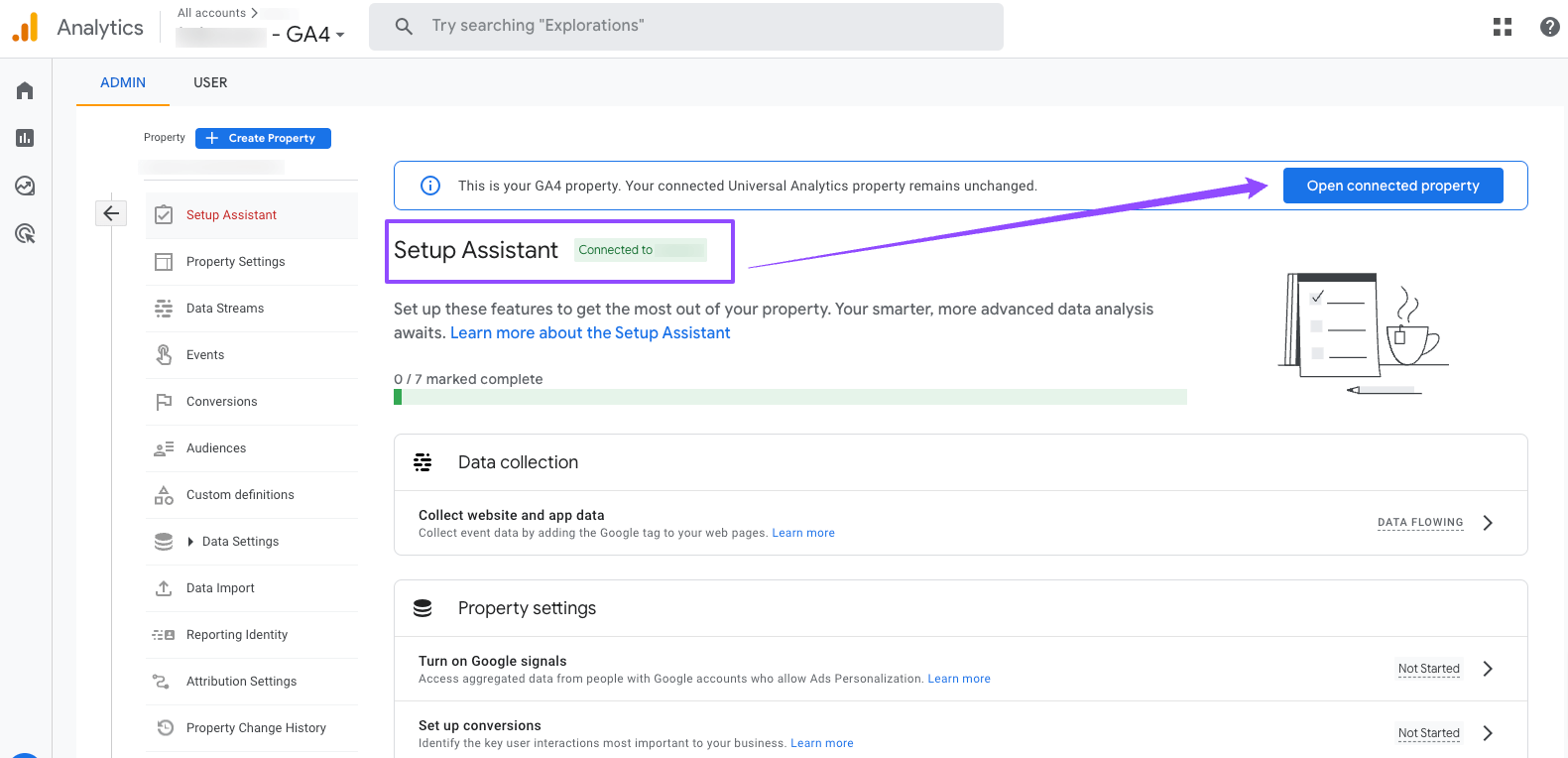Viewport: 1568px width, 758px height.
Task: Open the Help question-mark icon
Action: pyautogui.click(x=1550, y=27)
